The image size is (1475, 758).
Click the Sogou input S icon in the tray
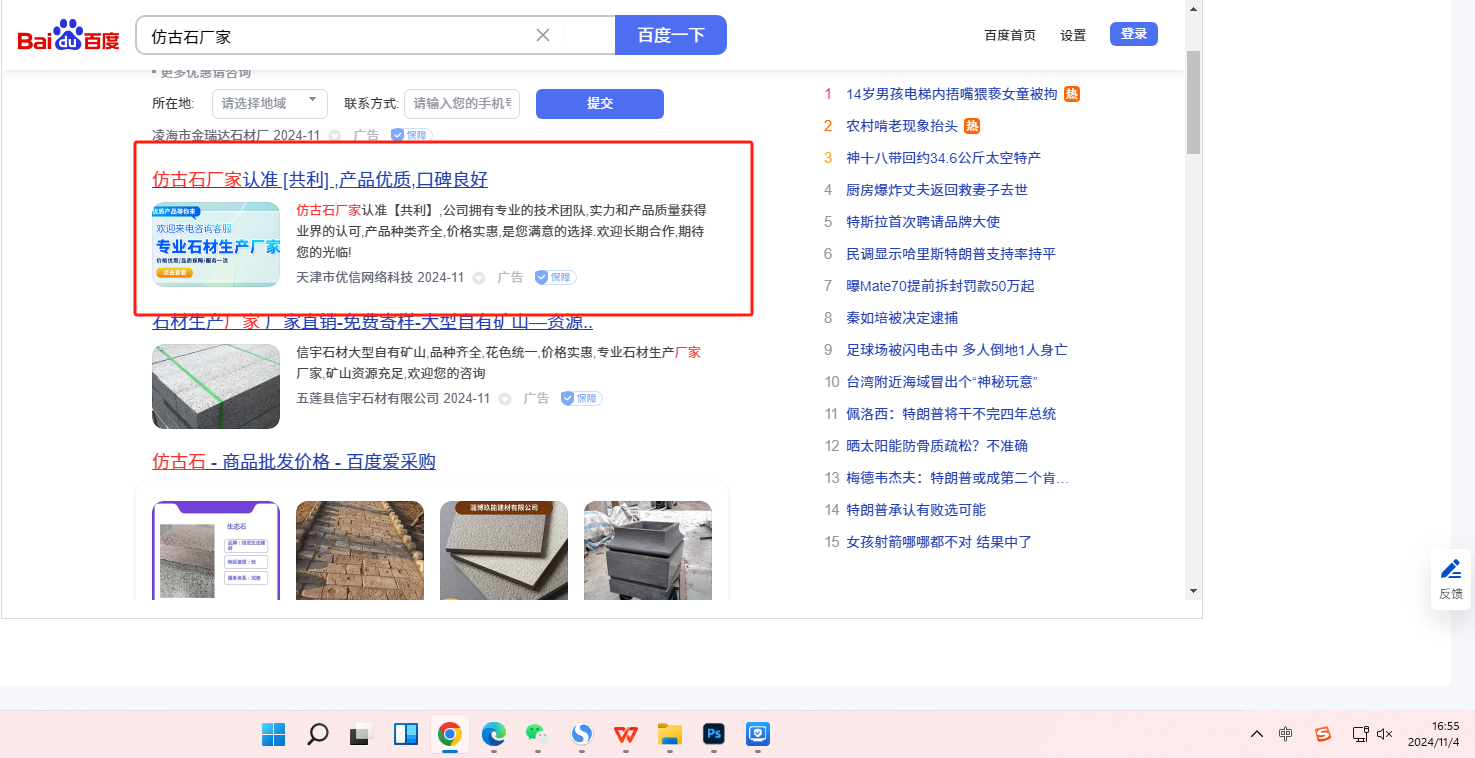pos(1323,735)
